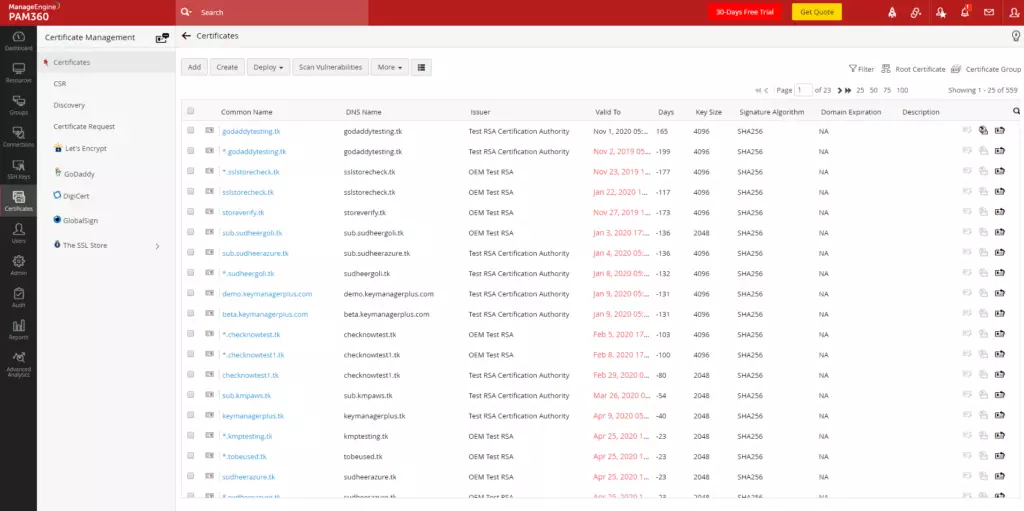
Task: Open the search scope dropdown in header
Action: (x=187, y=12)
